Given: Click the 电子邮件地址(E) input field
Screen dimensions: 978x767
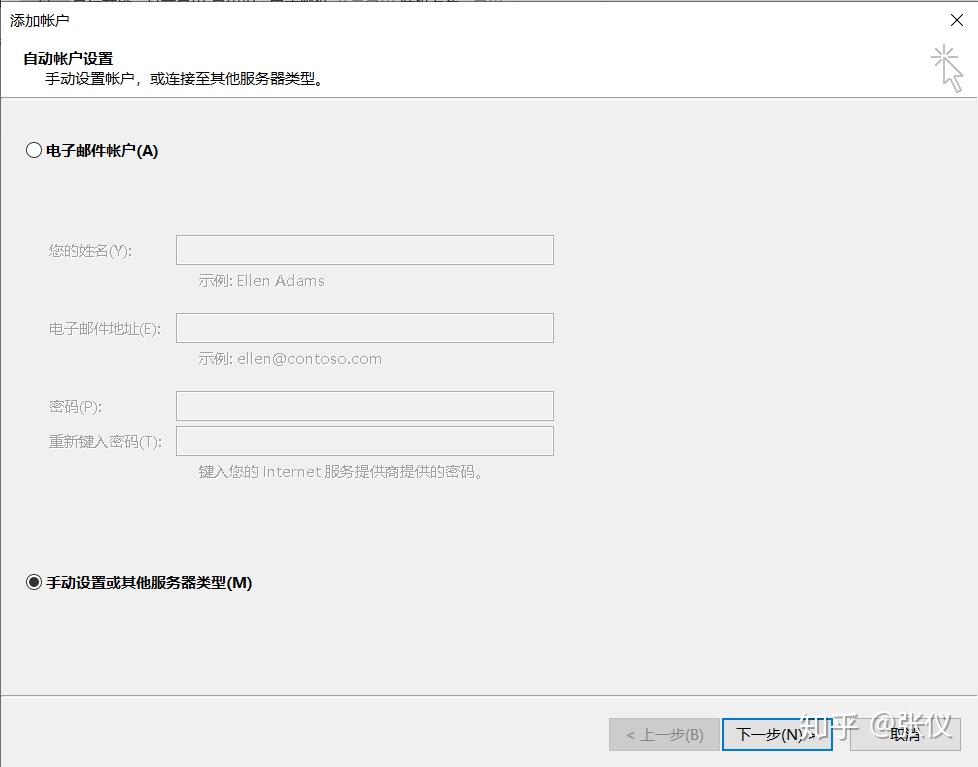Looking at the screenshot, I should (365, 328).
